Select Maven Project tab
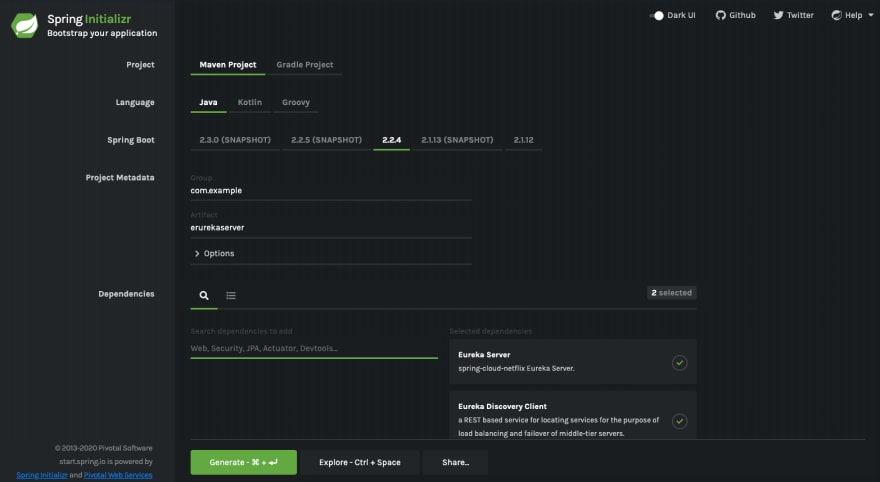Viewport: 880px width, 482px height. tap(228, 65)
